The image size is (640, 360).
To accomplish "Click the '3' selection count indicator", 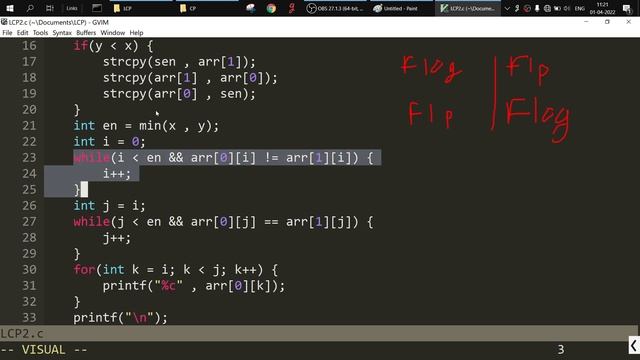I will 561,350.
